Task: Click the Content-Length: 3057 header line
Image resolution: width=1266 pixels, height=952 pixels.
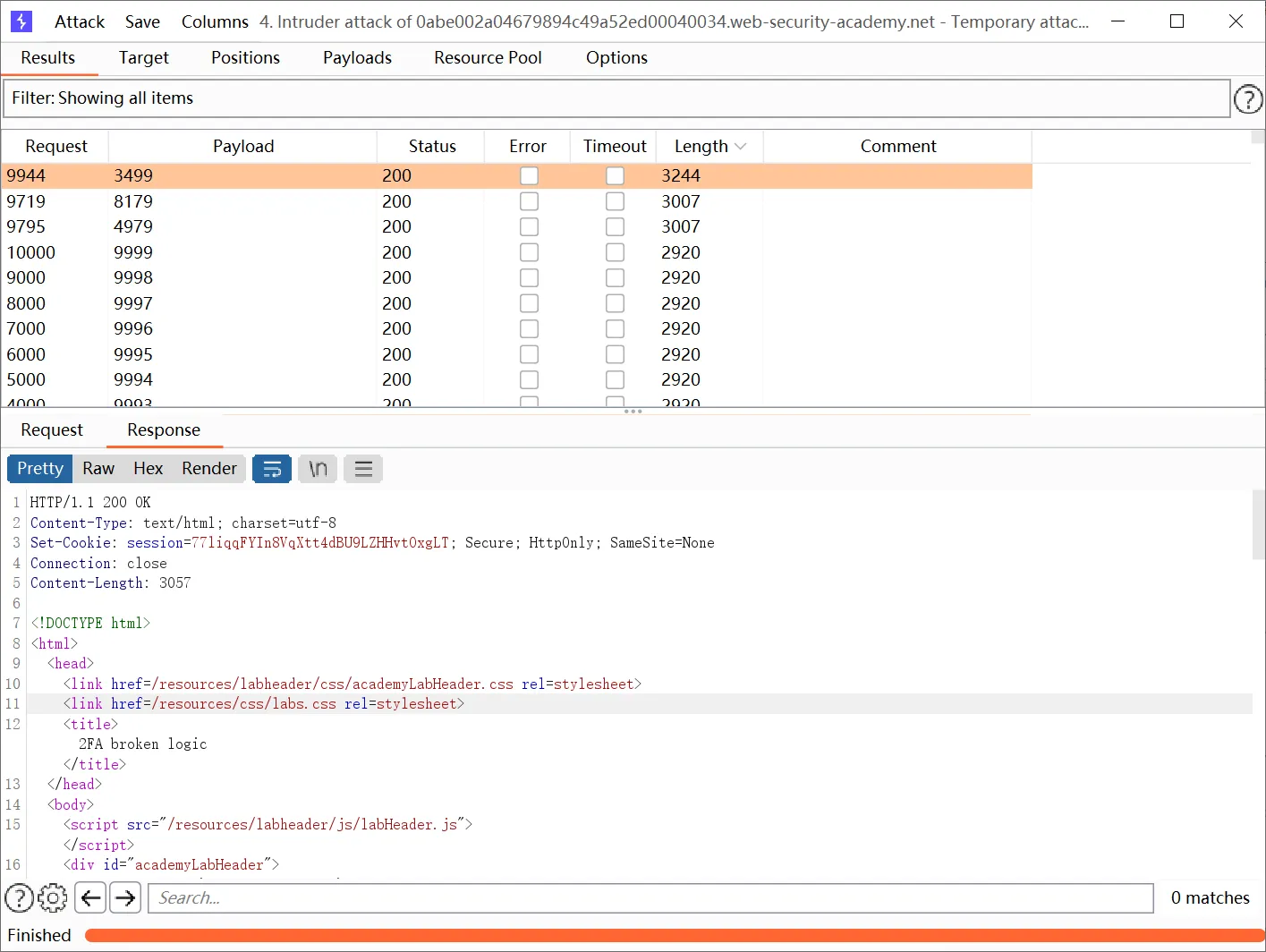Action: pyautogui.click(x=111, y=583)
